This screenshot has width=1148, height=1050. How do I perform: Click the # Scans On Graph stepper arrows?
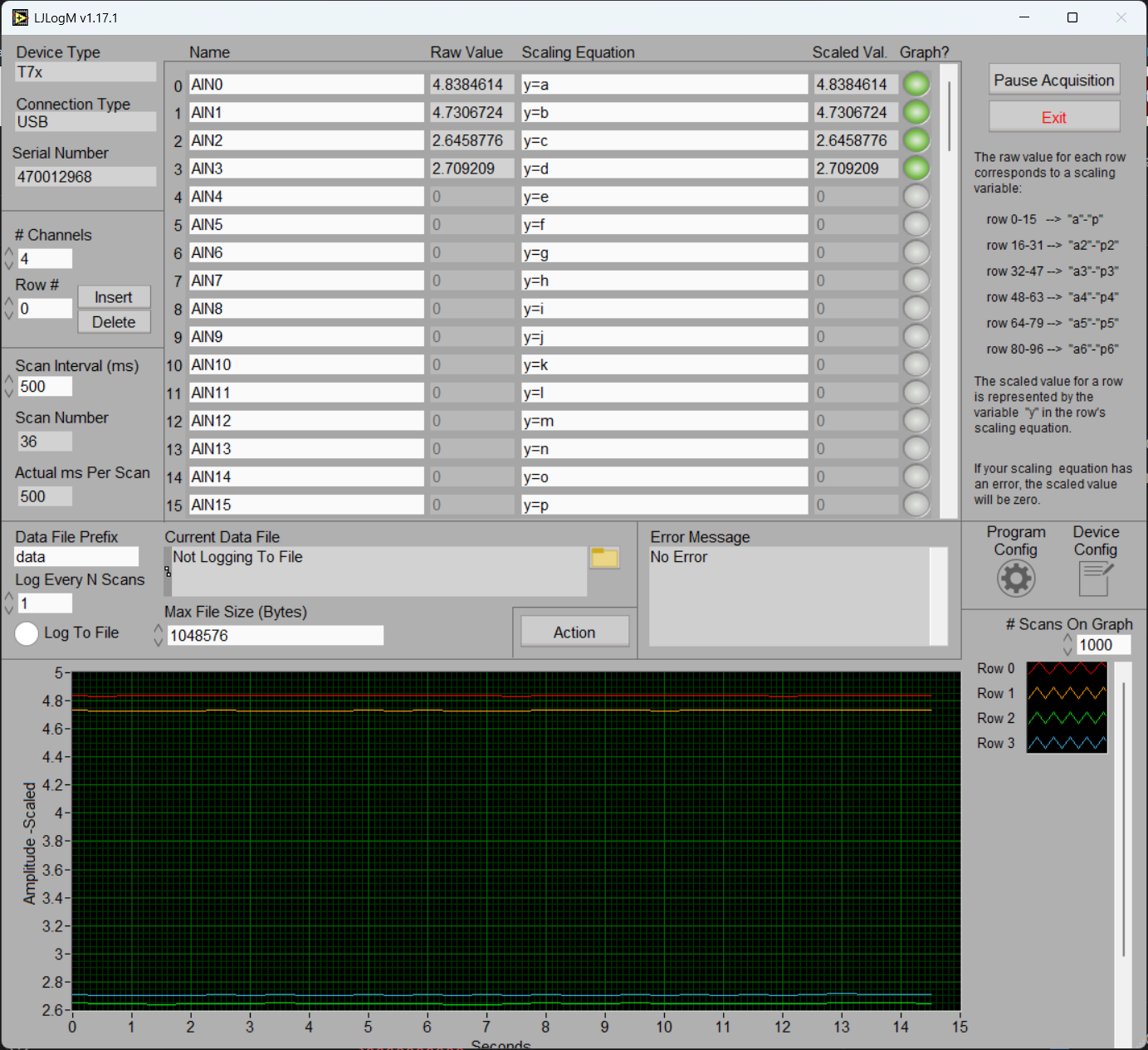click(x=1067, y=645)
